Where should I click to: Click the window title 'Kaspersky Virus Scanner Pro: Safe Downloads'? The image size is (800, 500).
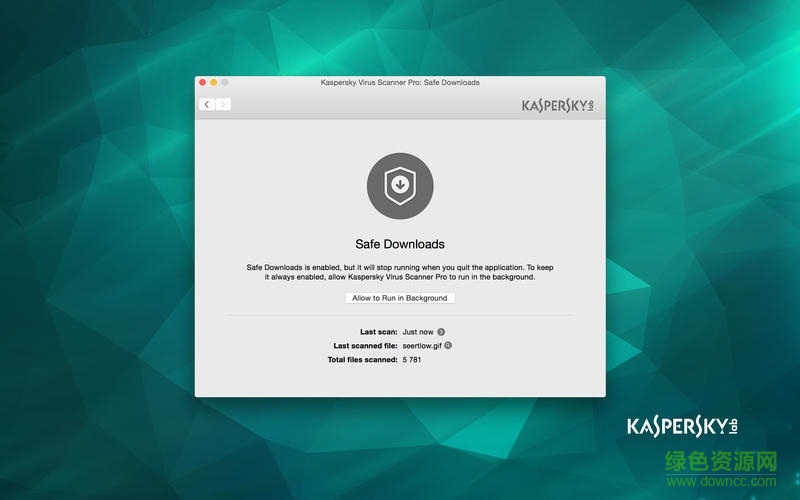(x=400, y=82)
